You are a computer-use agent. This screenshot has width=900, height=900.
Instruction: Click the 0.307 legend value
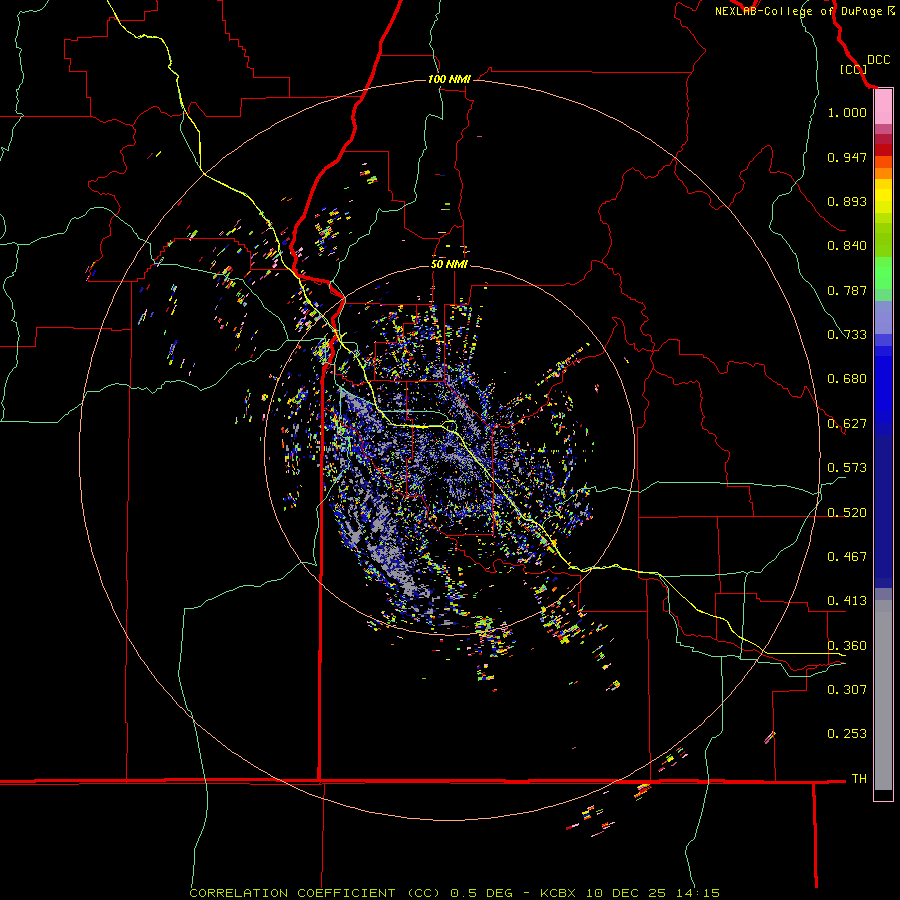(x=847, y=689)
